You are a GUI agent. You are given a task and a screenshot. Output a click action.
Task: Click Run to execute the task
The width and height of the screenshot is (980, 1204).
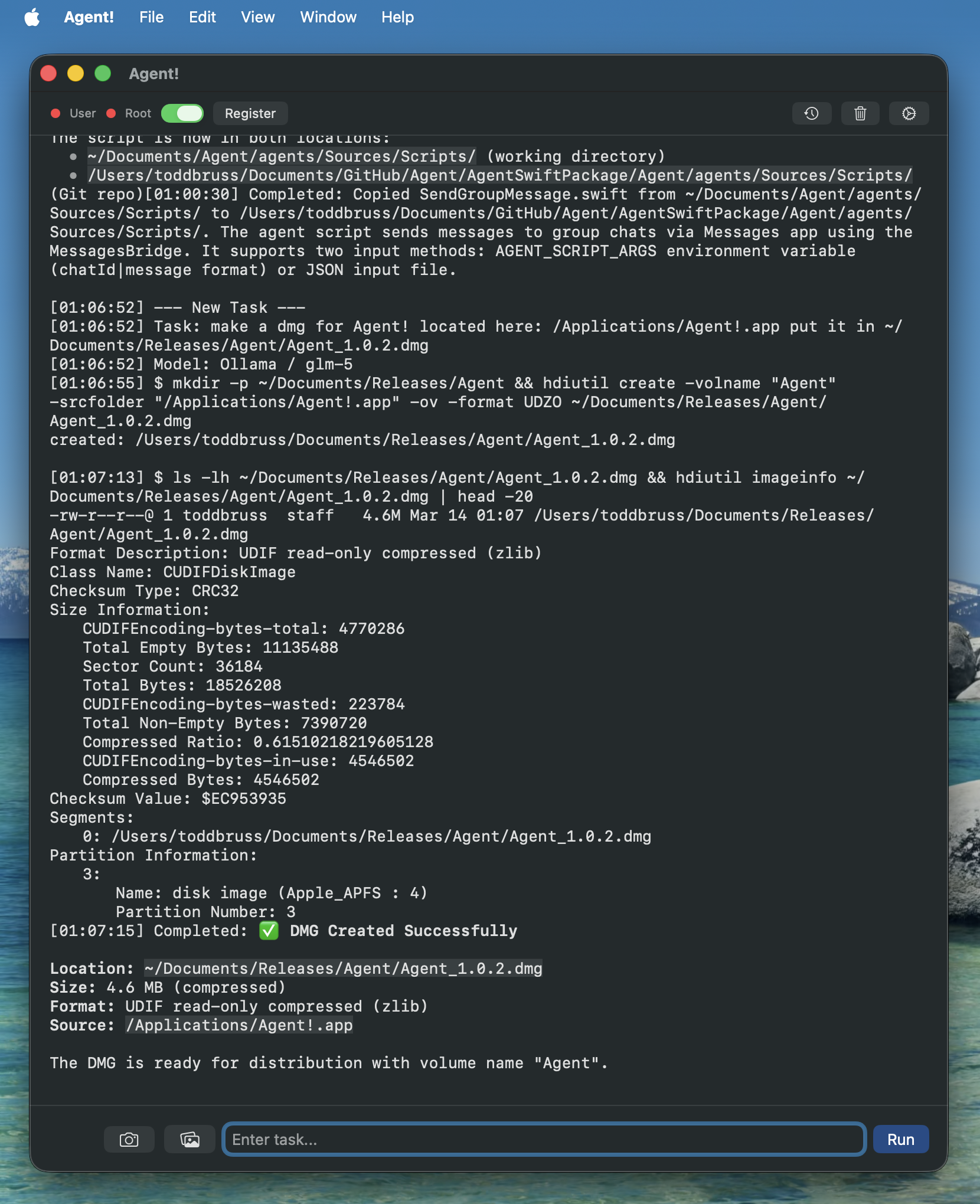[900, 1139]
